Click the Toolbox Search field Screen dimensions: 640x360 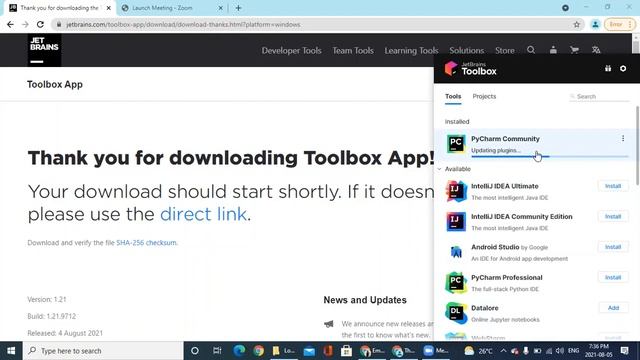click(599, 96)
